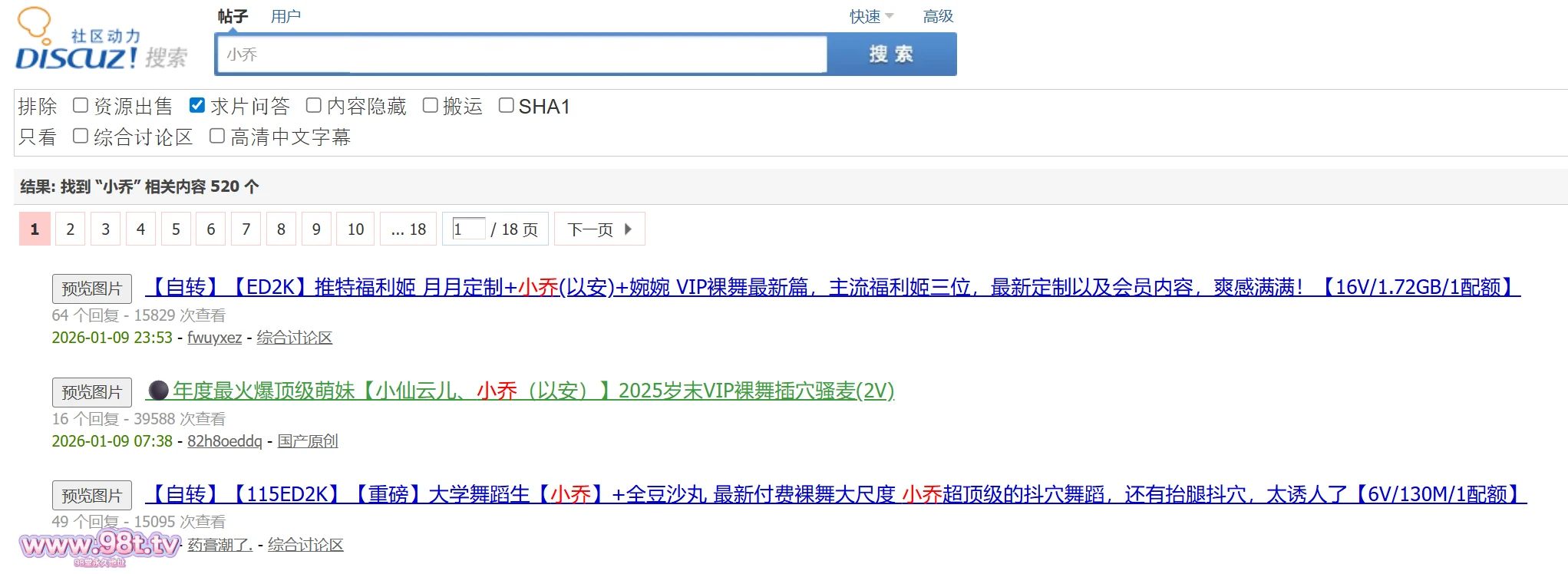1568x574 pixels.
Task: Switch to the 用户 search tab
Action: 286,16
